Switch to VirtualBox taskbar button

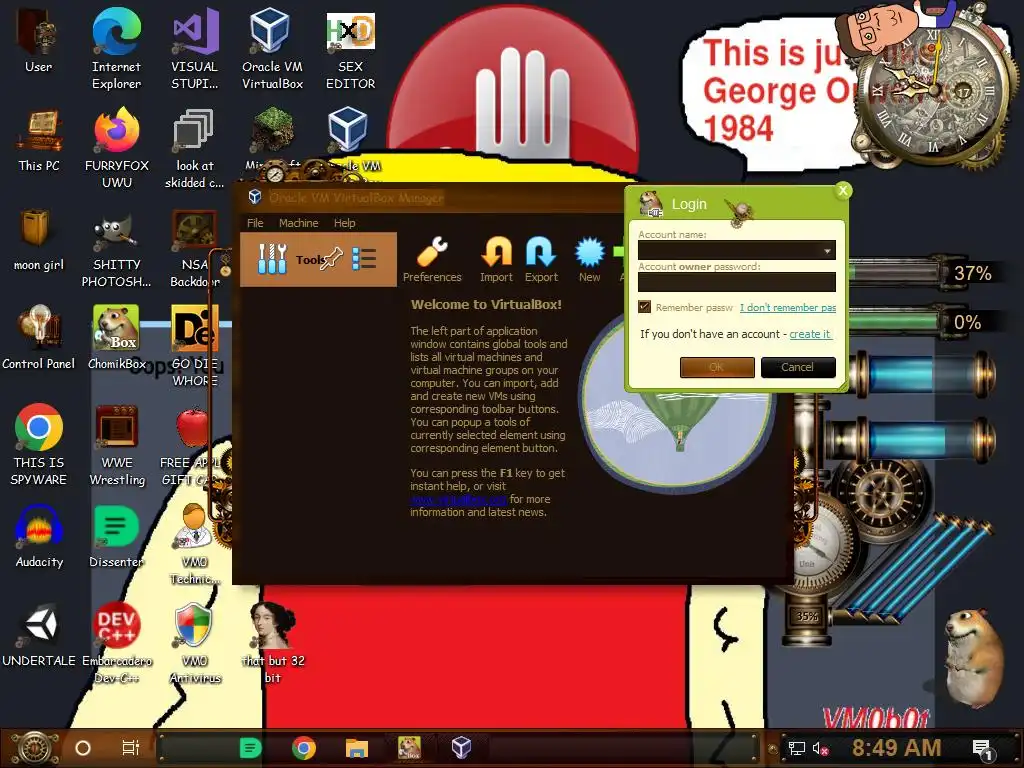[x=462, y=748]
